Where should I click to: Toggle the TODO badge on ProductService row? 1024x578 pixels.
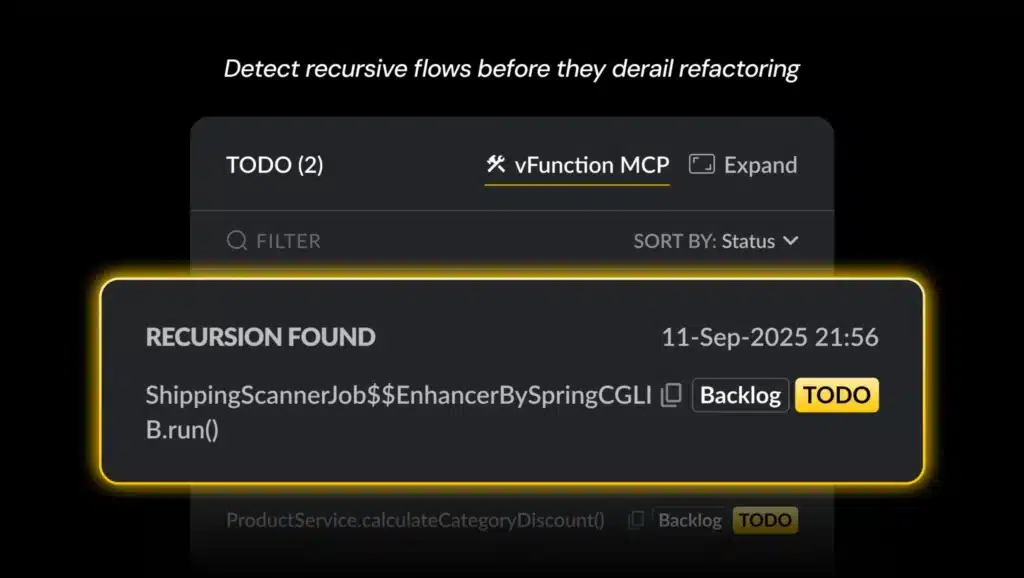pyautogui.click(x=765, y=520)
